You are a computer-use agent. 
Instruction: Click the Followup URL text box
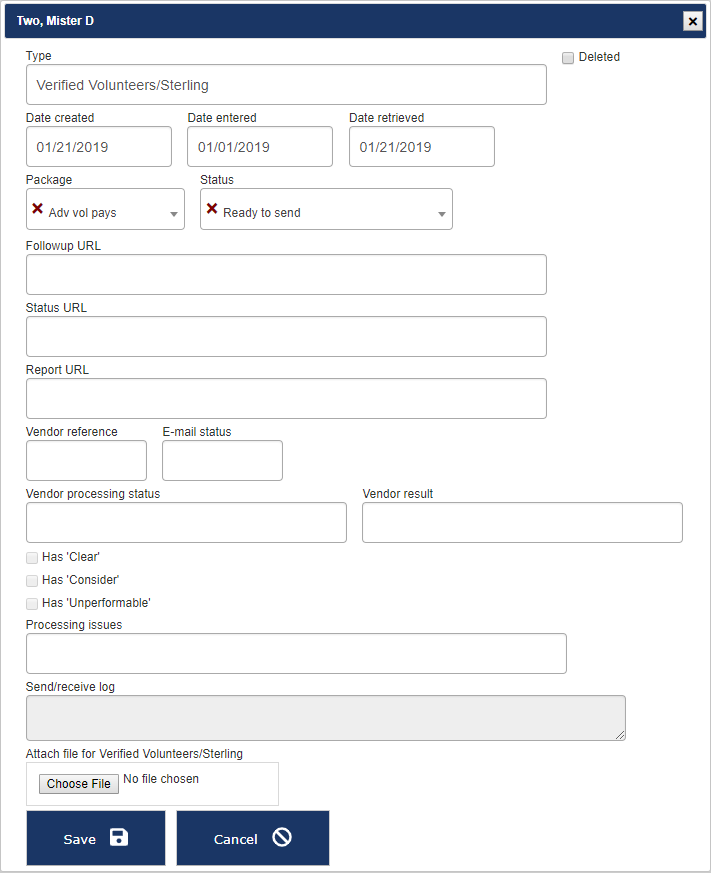pyautogui.click(x=286, y=275)
